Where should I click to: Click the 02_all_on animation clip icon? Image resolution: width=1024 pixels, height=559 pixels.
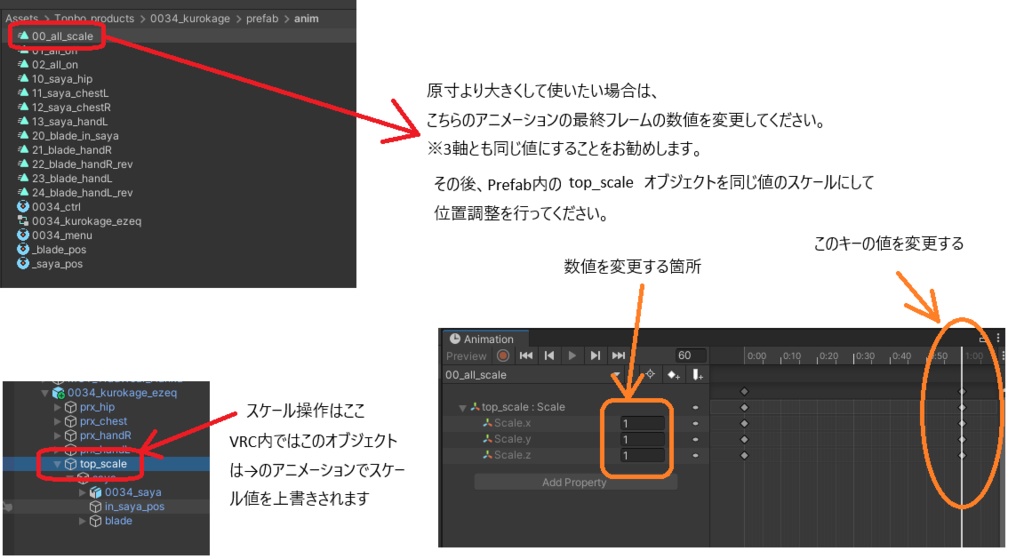[24, 64]
